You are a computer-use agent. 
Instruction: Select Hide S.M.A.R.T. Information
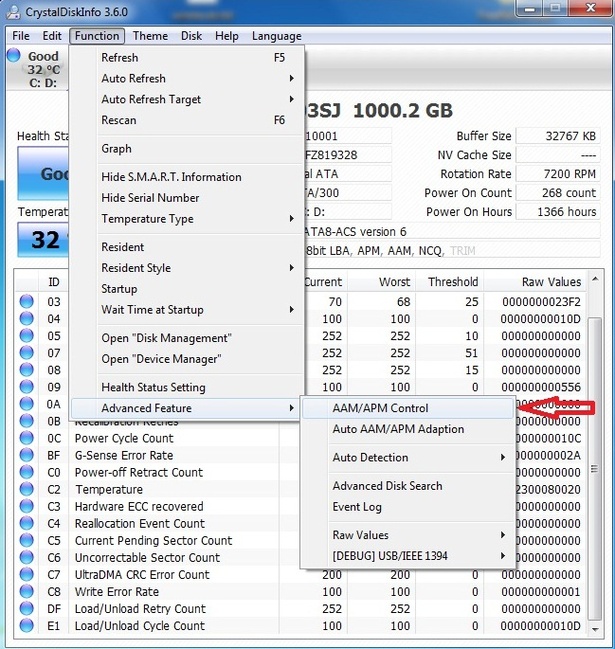pos(185,177)
